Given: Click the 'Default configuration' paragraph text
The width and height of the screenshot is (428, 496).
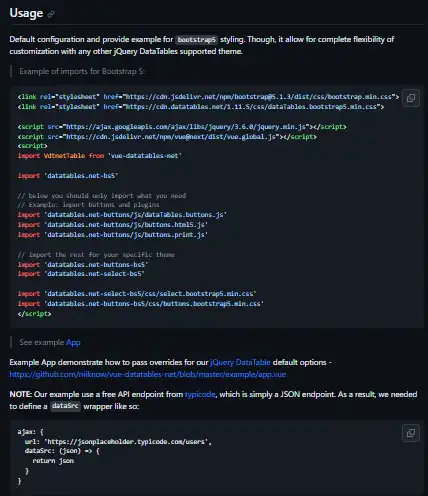Looking at the screenshot, I should point(201,45).
